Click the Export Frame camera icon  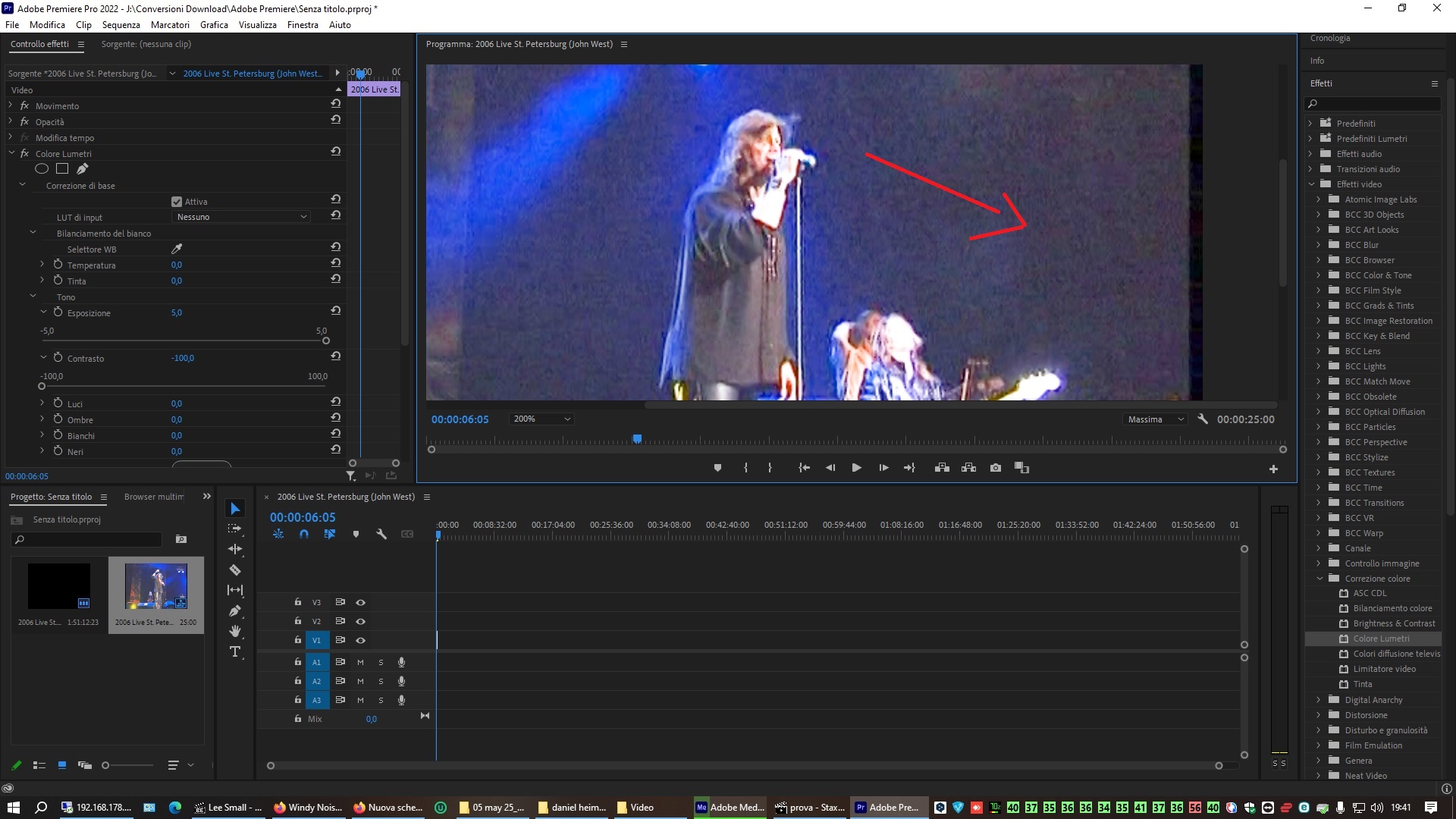pyautogui.click(x=996, y=468)
